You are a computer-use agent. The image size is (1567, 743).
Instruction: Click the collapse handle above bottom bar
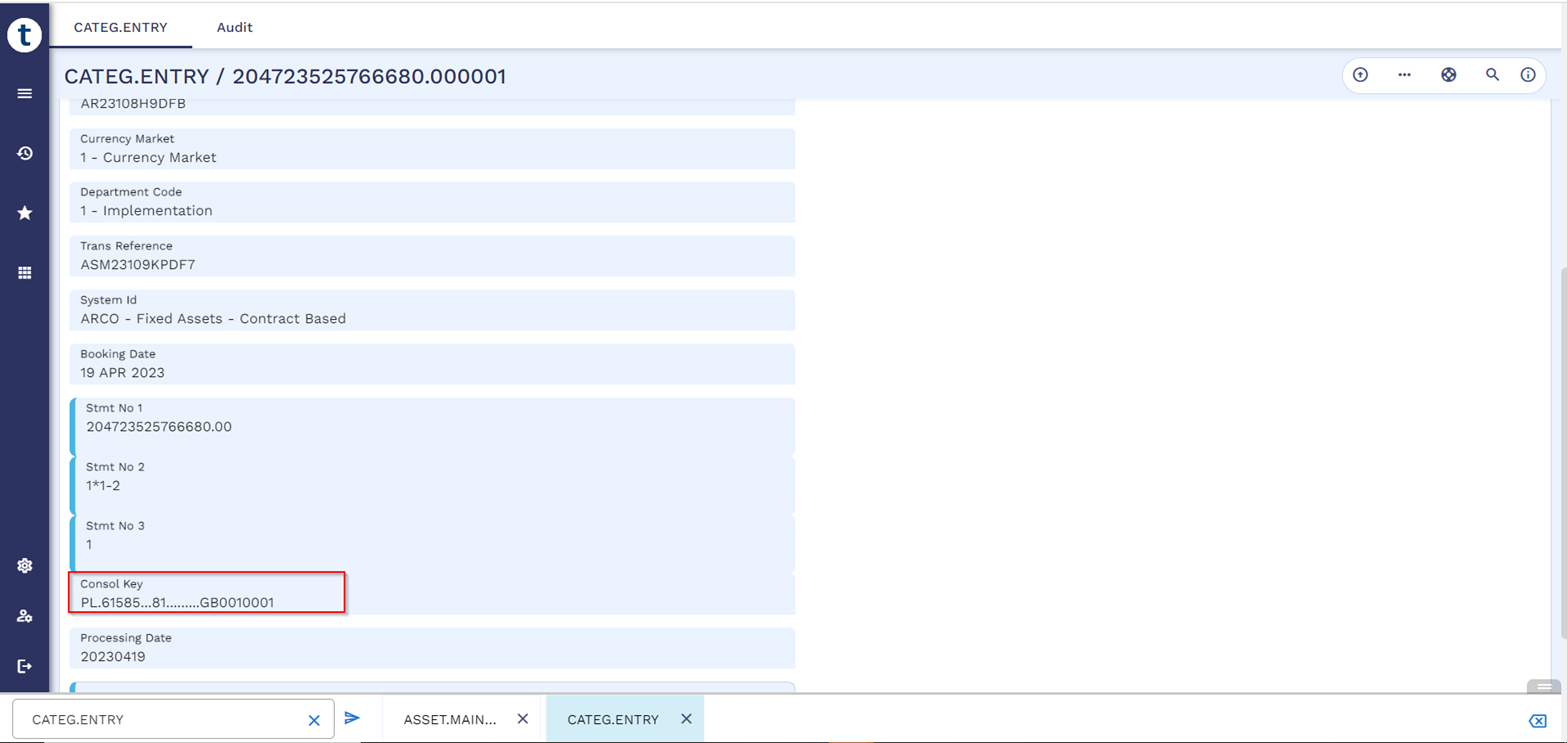coord(1544,687)
